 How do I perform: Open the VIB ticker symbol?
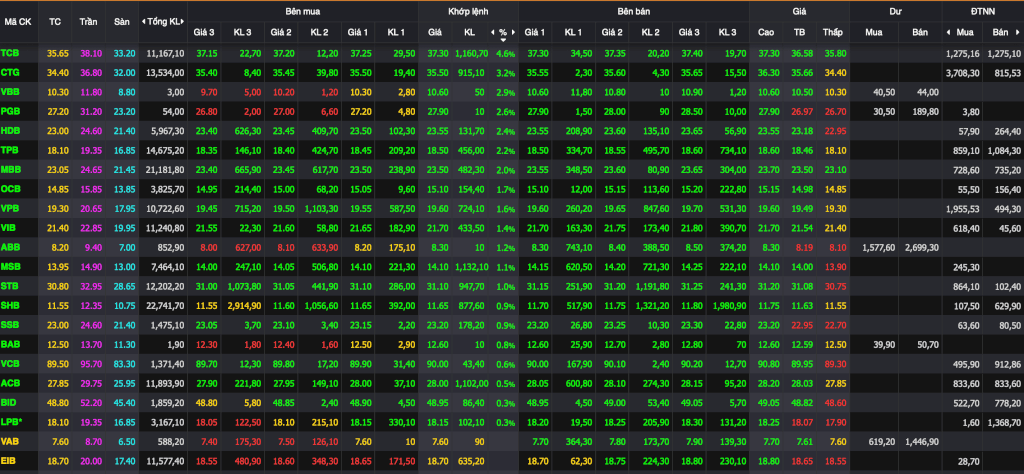click(9, 227)
